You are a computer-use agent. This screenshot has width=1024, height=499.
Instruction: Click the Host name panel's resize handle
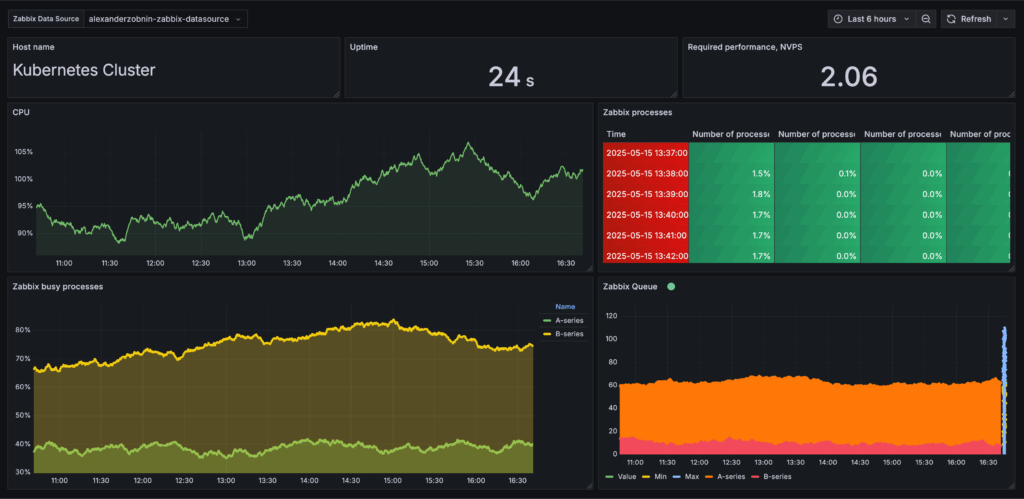[335, 93]
